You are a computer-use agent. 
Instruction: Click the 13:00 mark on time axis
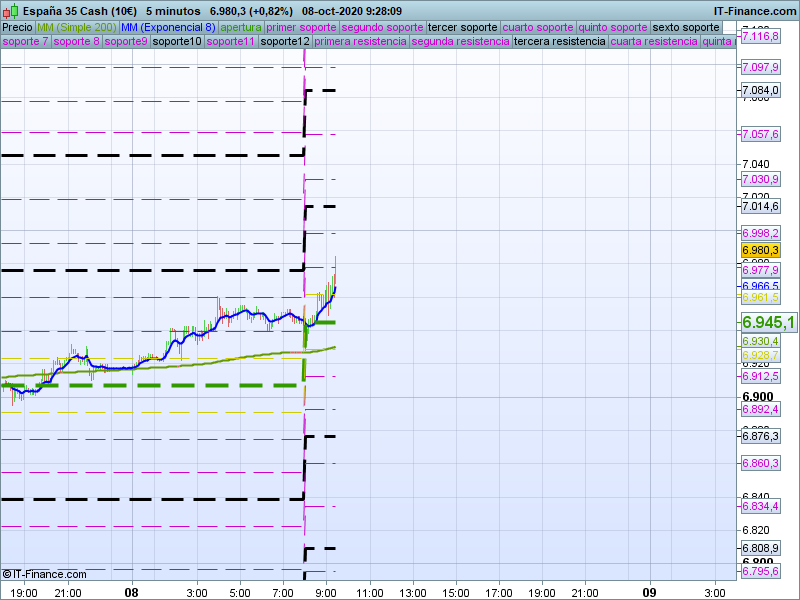coord(412,591)
